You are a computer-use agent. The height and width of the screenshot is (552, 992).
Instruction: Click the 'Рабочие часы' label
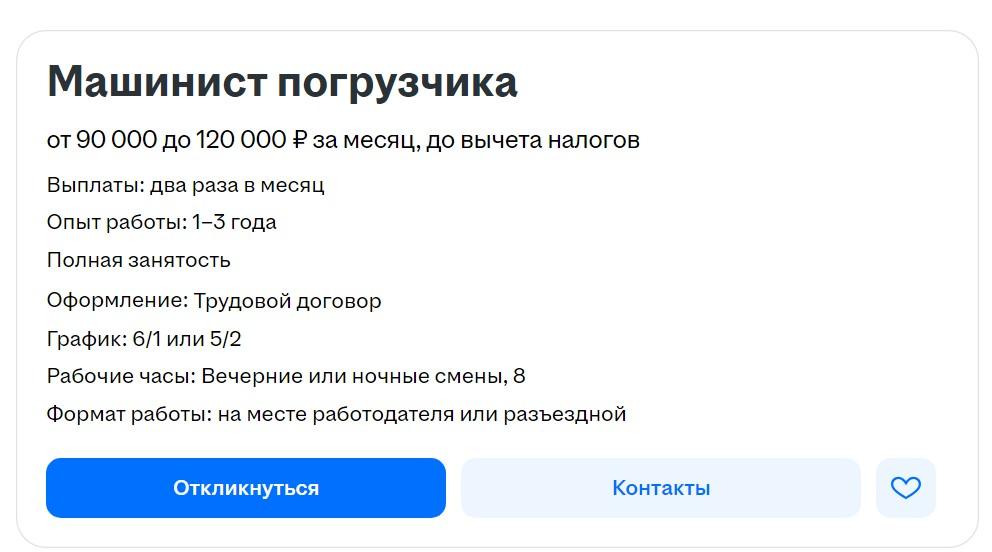coord(120,377)
